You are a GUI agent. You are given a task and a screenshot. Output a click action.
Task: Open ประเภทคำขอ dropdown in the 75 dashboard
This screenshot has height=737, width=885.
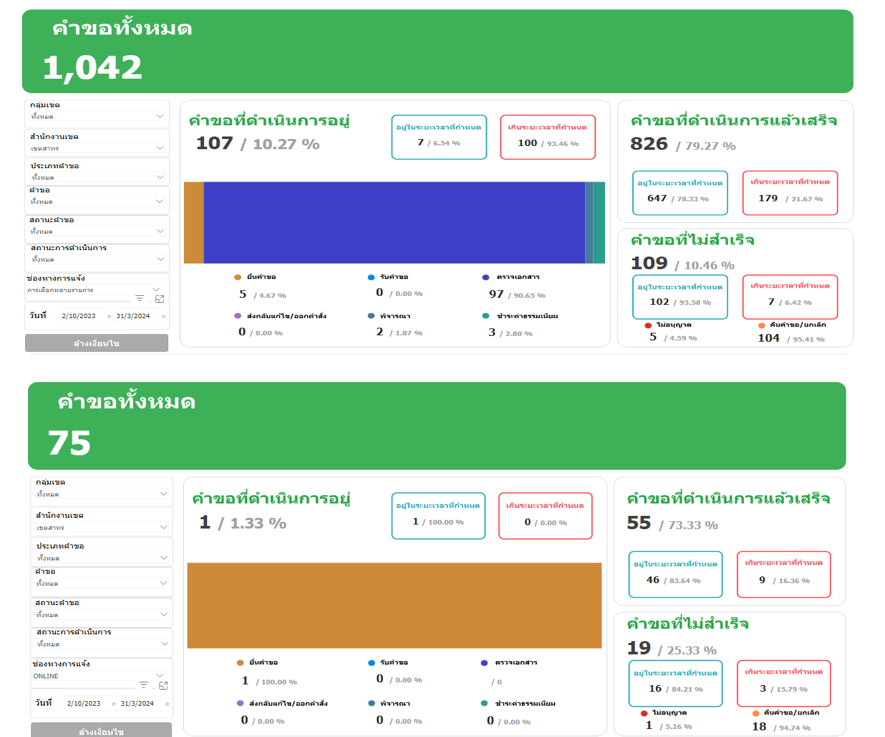pos(164,558)
